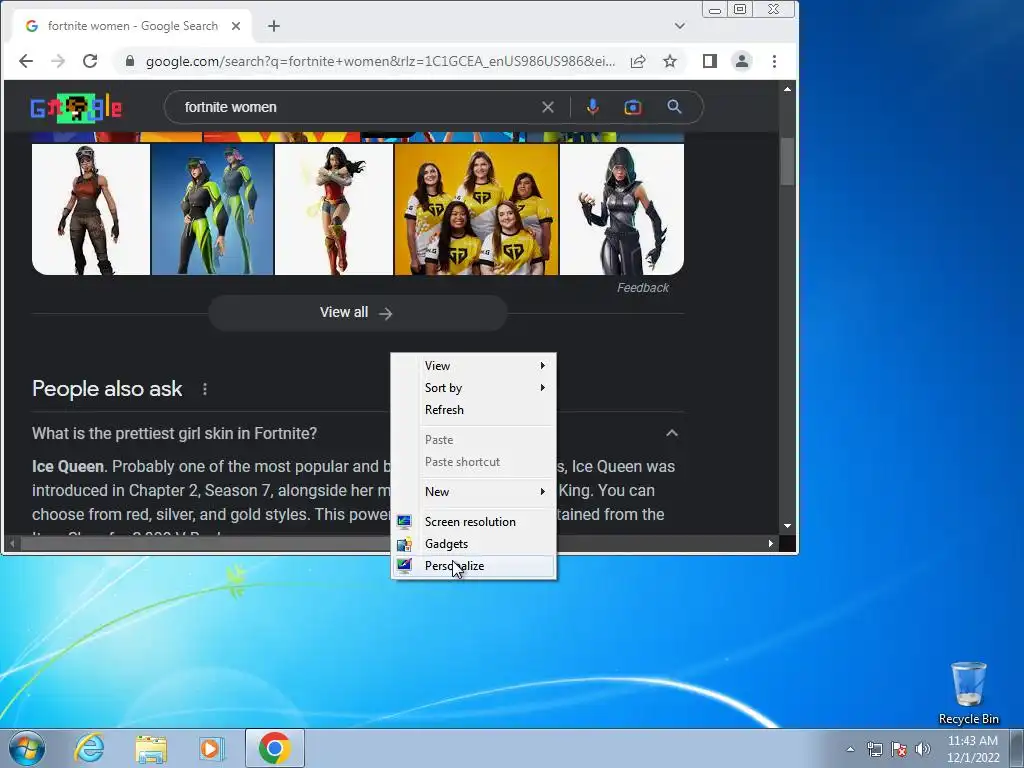
Task: Open the yellow jersey team photo
Action: click(477, 210)
